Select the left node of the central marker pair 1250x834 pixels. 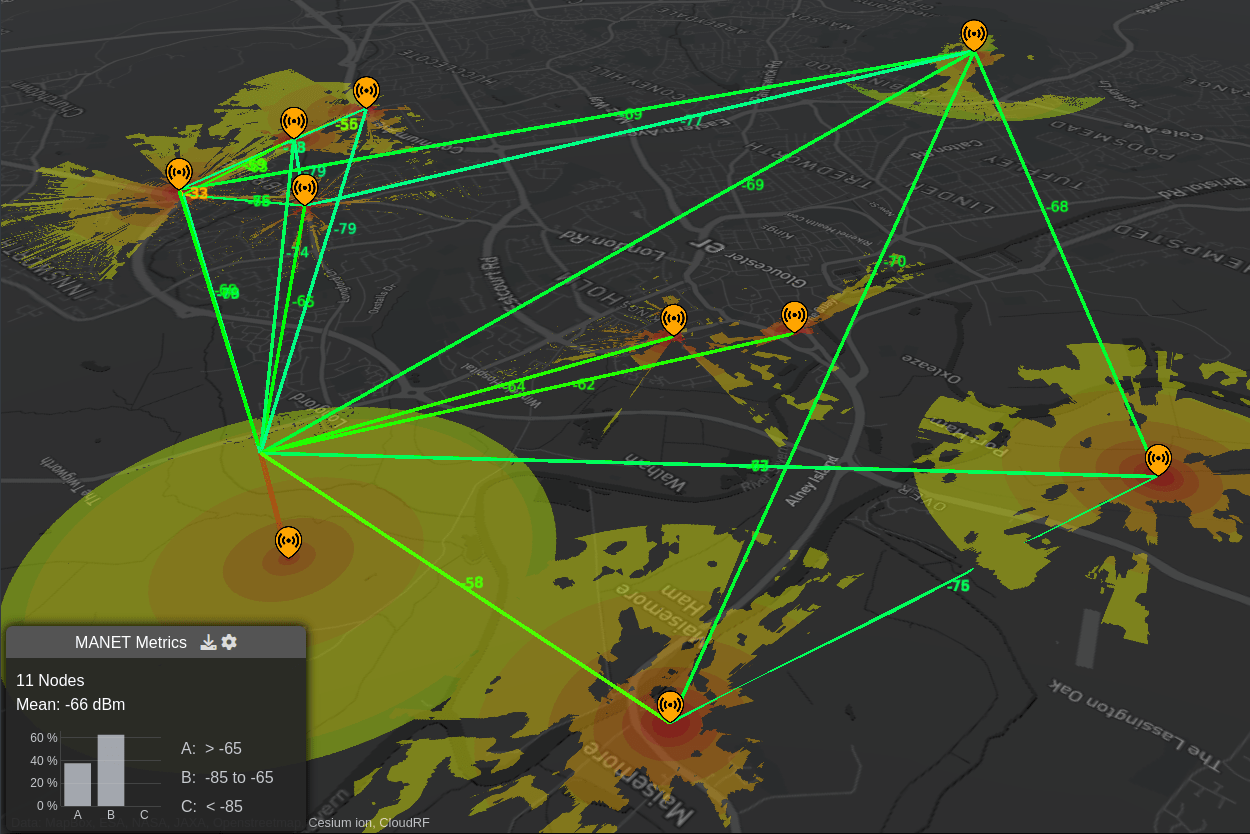click(x=673, y=319)
